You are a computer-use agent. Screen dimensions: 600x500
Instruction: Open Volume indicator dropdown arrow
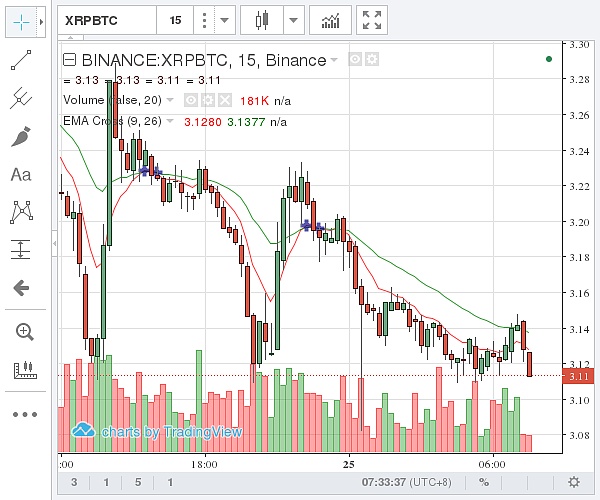point(170,100)
